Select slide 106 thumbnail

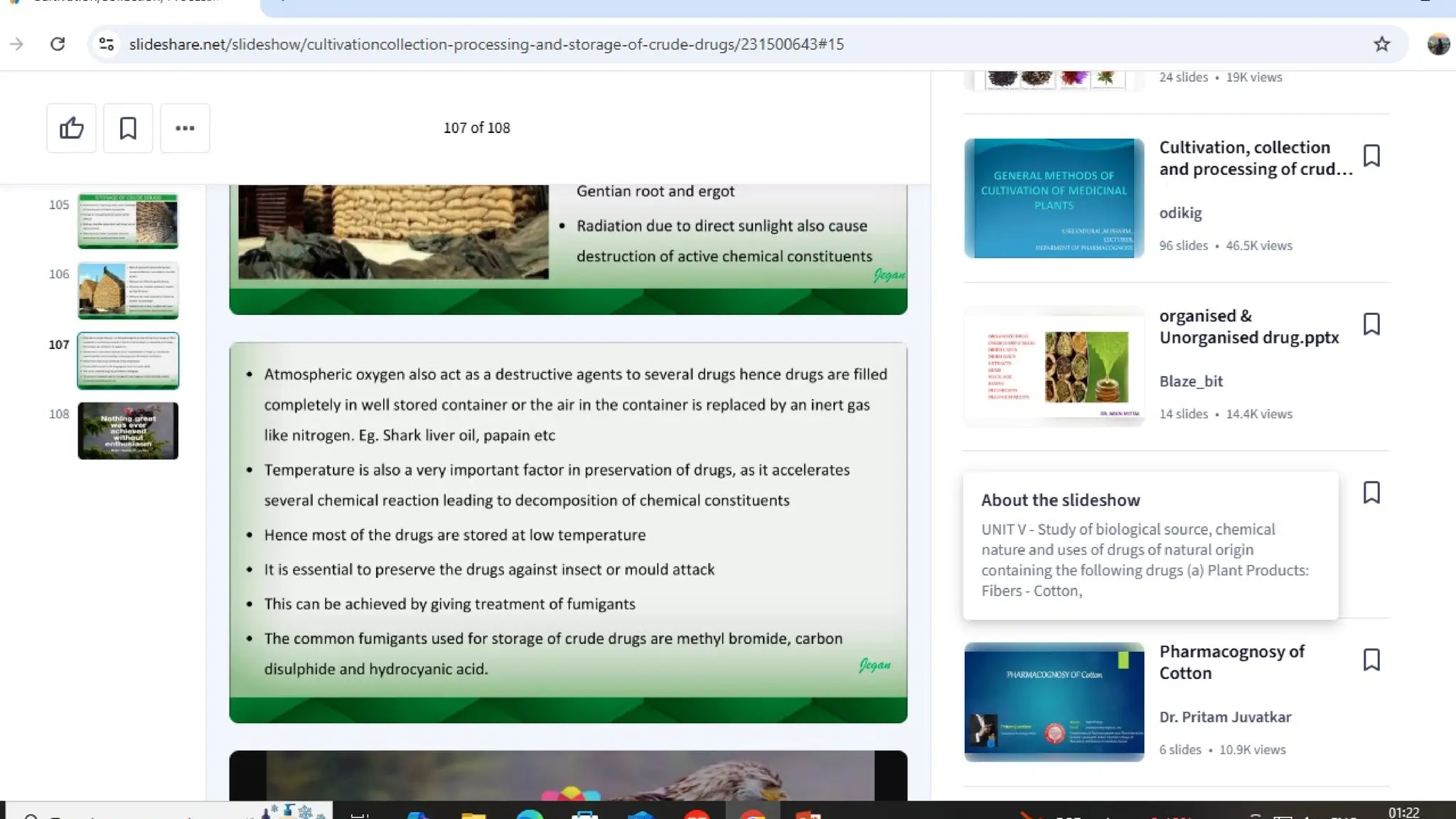point(128,290)
